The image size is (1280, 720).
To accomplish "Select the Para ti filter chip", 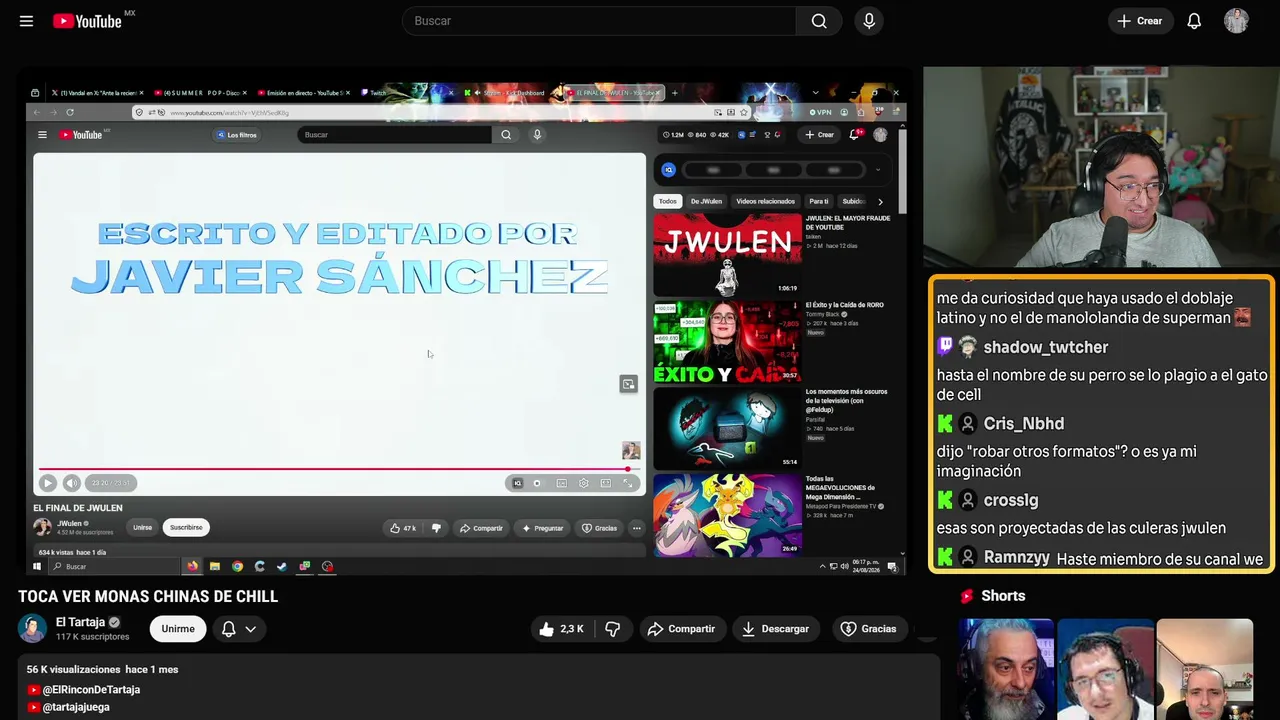I will 819,201.
